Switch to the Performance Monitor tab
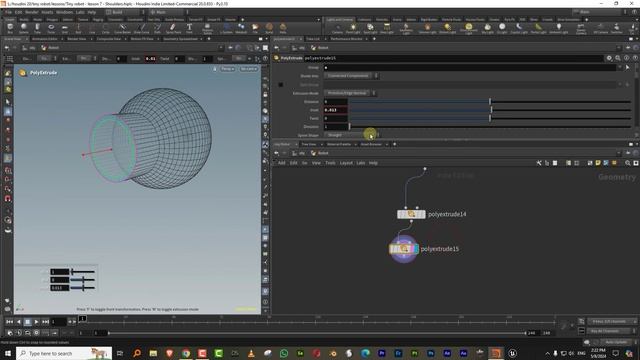 (x=346, y=39)
